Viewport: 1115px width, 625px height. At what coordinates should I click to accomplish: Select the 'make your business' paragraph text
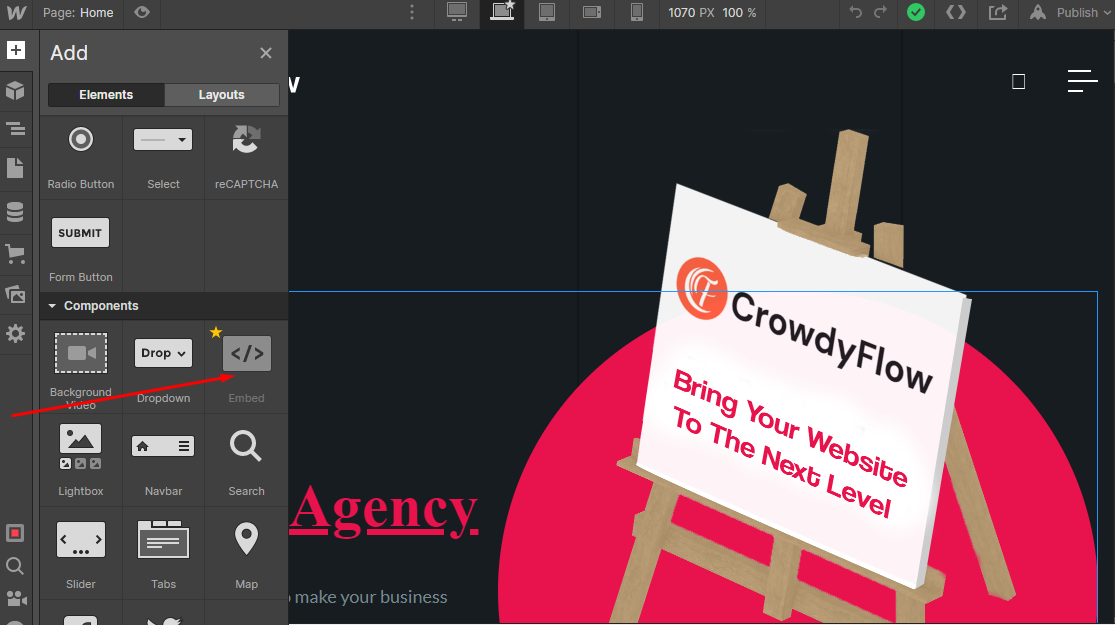(370, 597)
